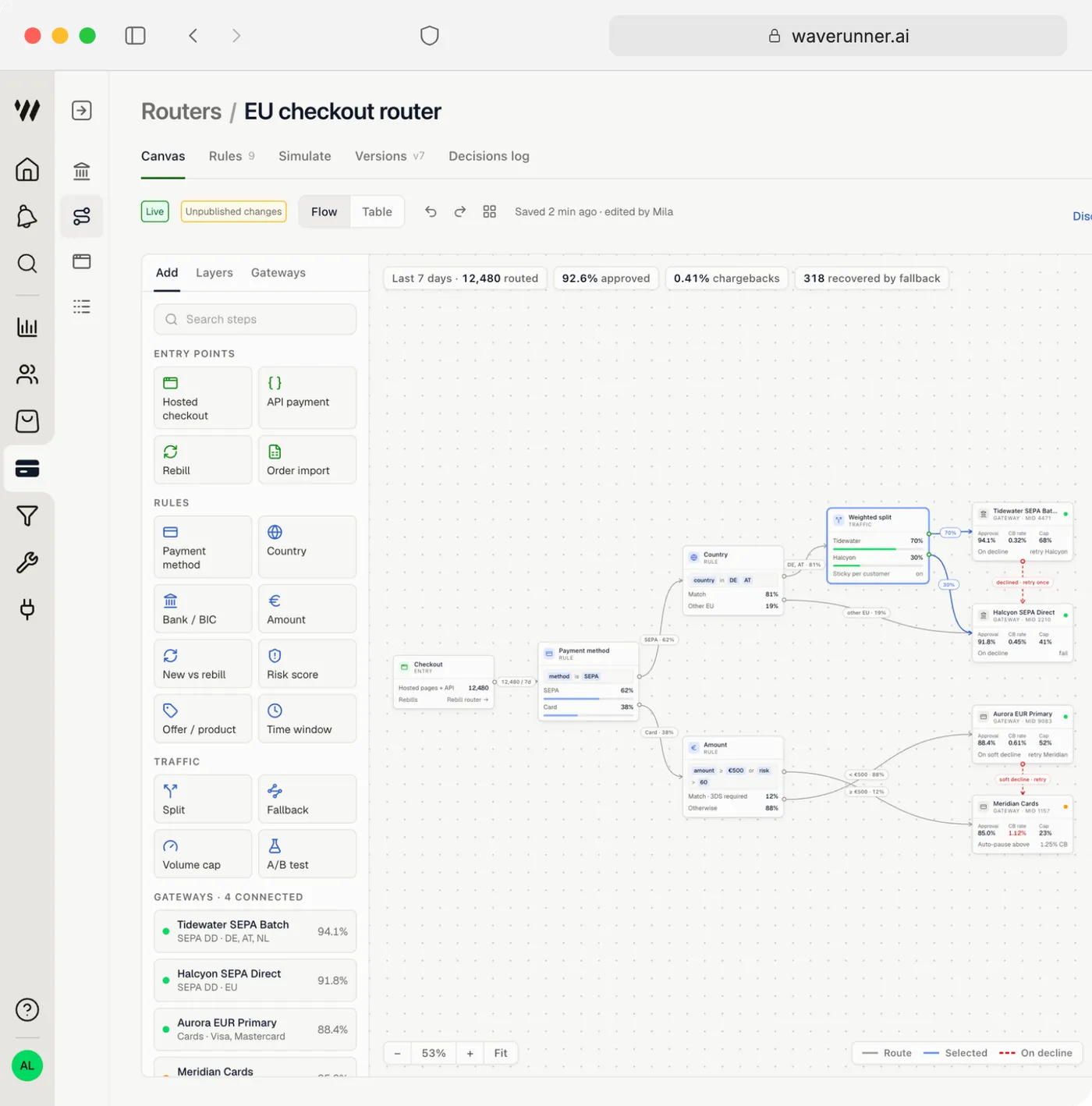Click the Waverunner logo icon
The image size is (1092, 1106).
click(27, 110)
